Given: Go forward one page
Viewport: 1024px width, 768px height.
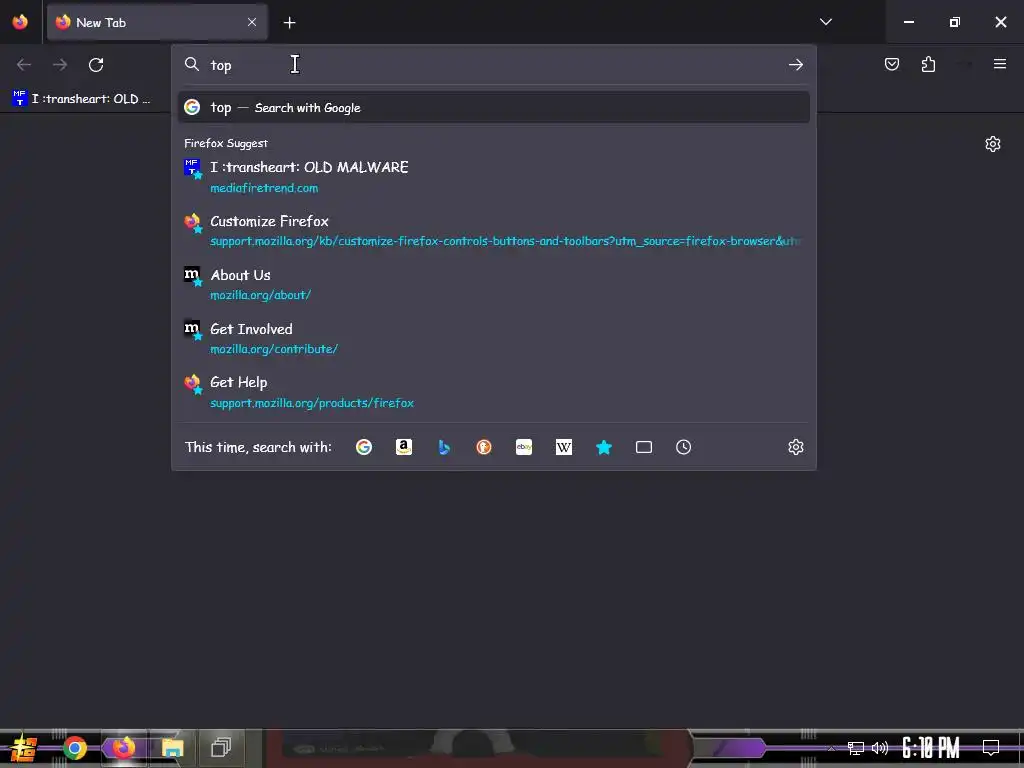Looking at the screenshot, I should [x=60, y=65].
